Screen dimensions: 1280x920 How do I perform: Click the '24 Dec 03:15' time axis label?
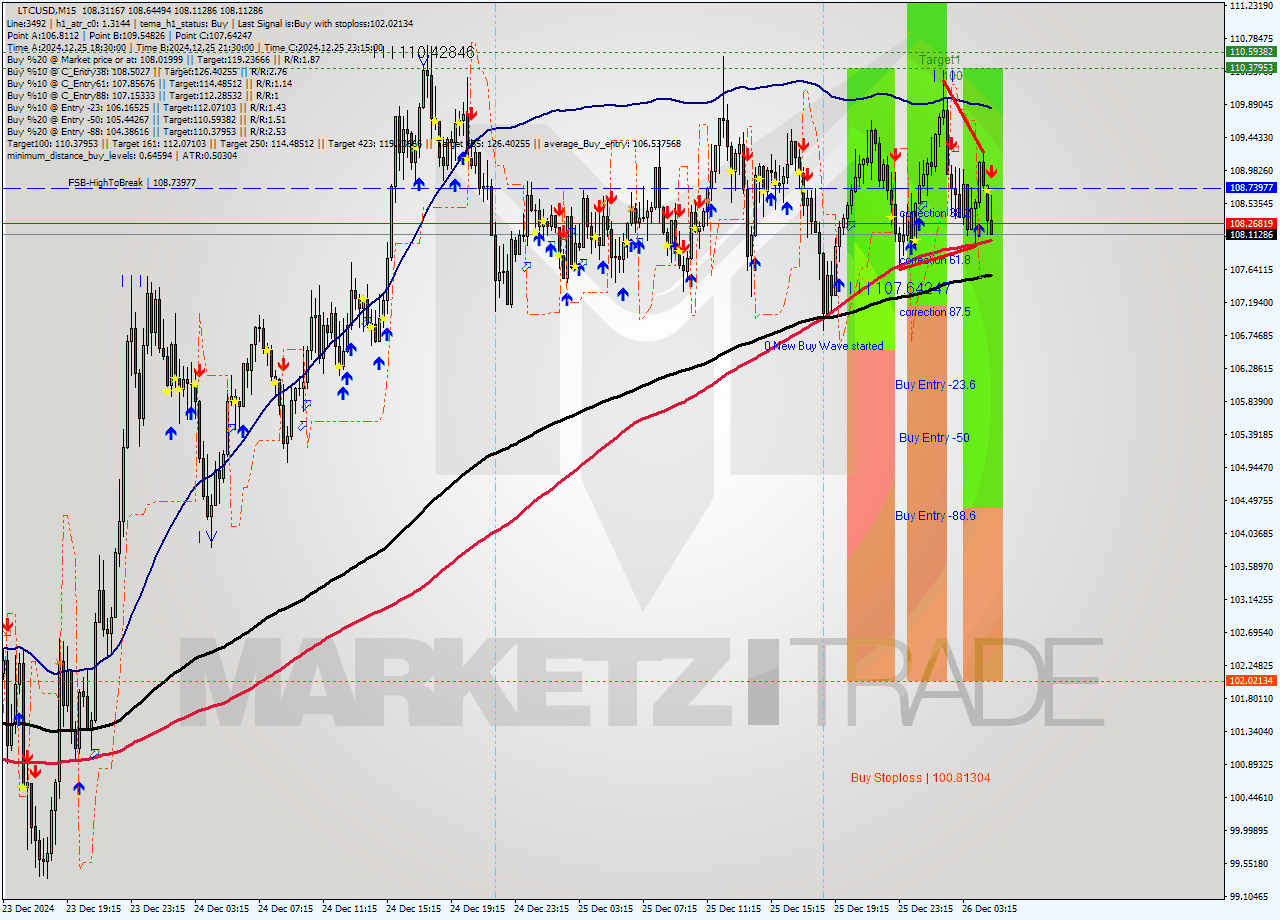221,909
